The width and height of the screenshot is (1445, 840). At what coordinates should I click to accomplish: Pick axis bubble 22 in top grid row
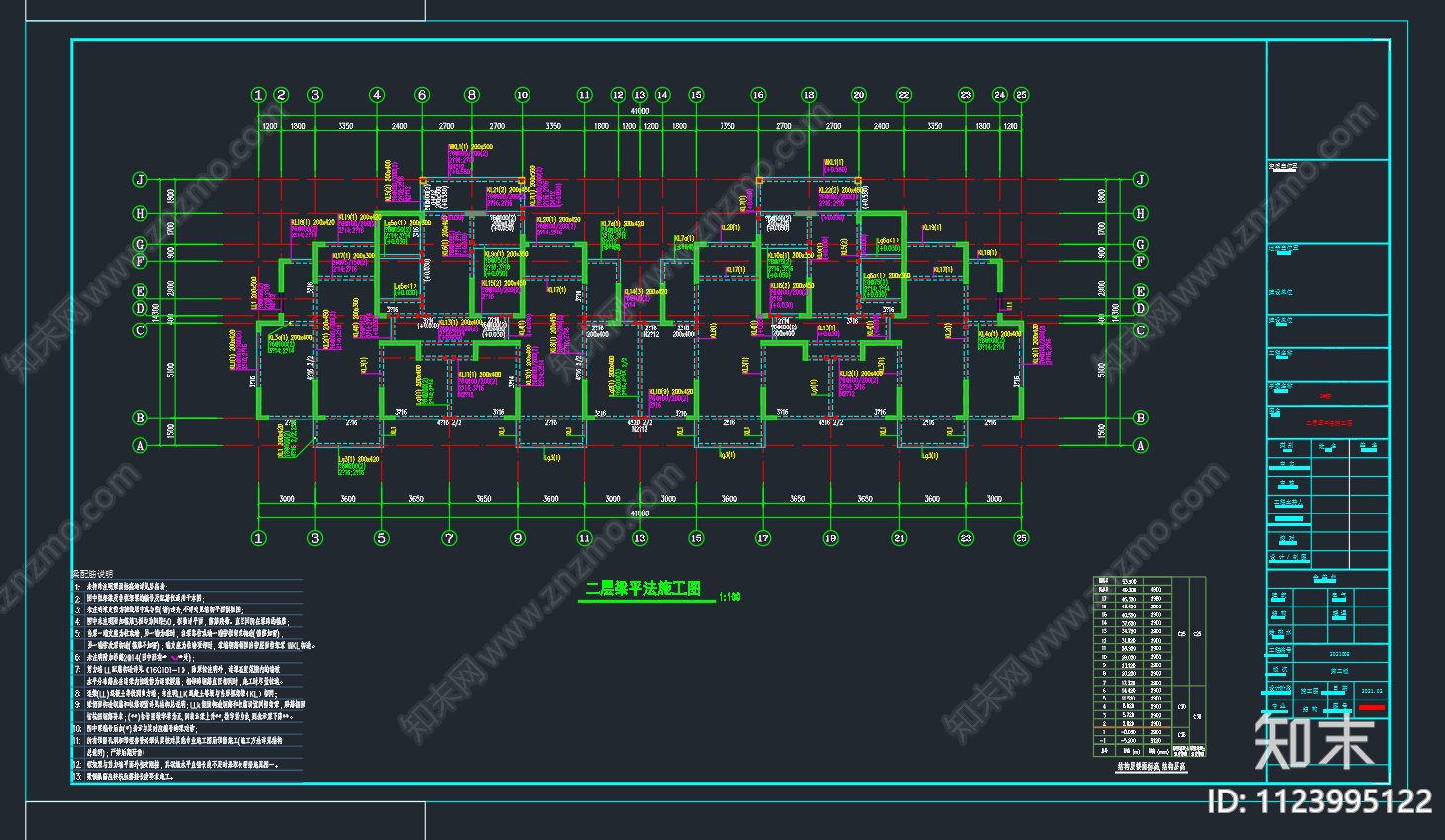pos(904,95)
